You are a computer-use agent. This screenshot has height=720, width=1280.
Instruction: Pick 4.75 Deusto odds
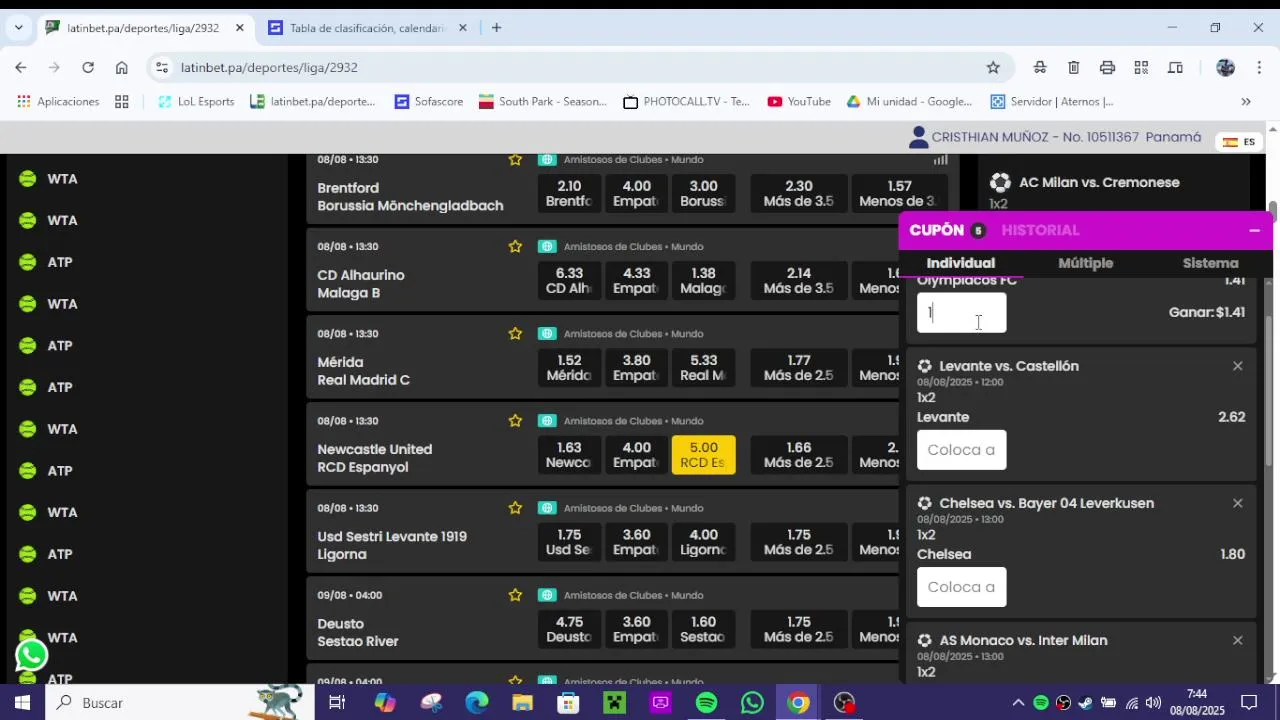point(569,630)
